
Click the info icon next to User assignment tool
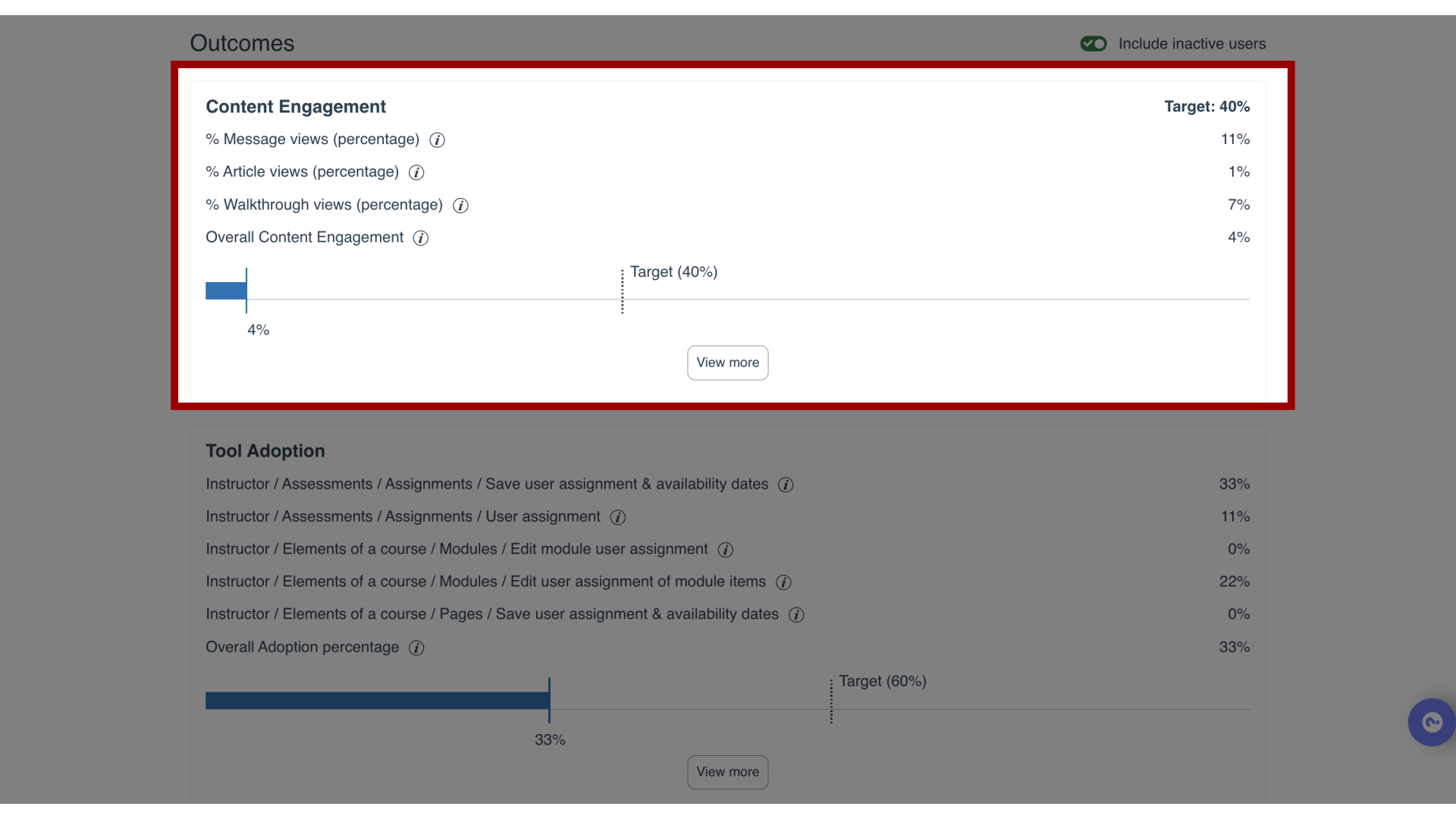(x=617, y=517)
